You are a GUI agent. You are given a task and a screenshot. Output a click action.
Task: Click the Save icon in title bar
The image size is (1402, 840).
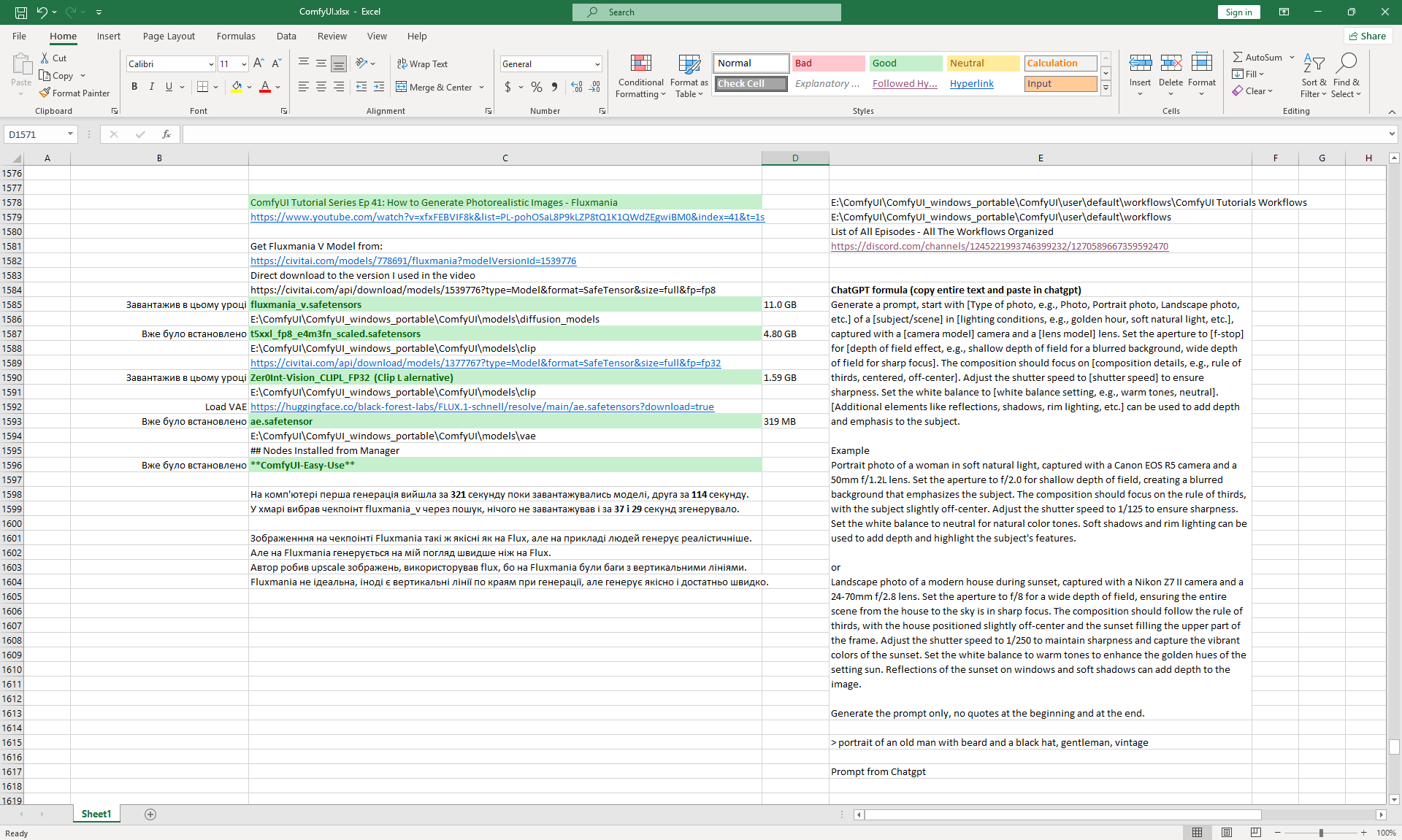(x=21, y=12)
